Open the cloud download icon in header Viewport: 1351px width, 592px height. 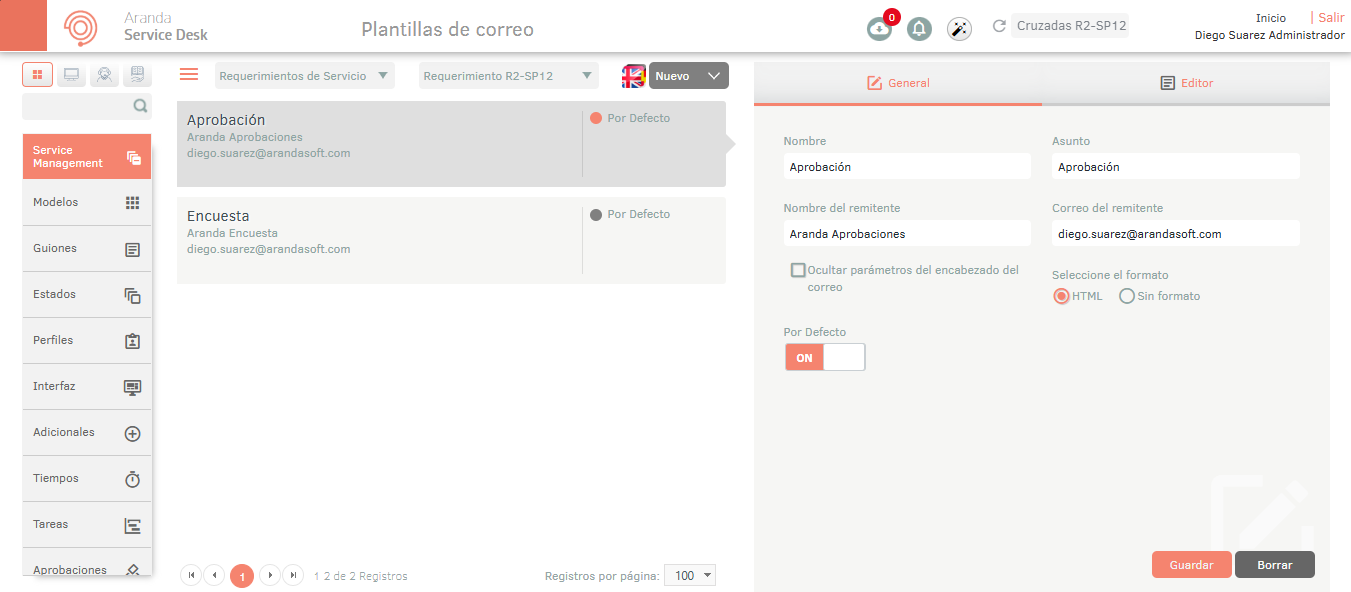pyautogui.click(x=879, y=29)
